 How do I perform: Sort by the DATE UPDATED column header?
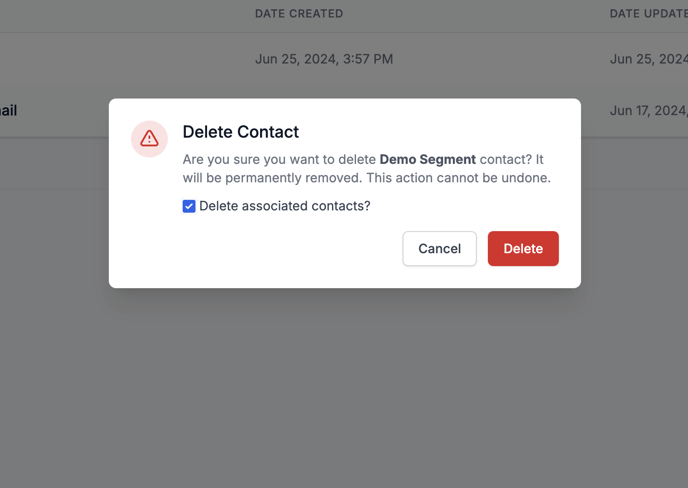click(649, 14)
